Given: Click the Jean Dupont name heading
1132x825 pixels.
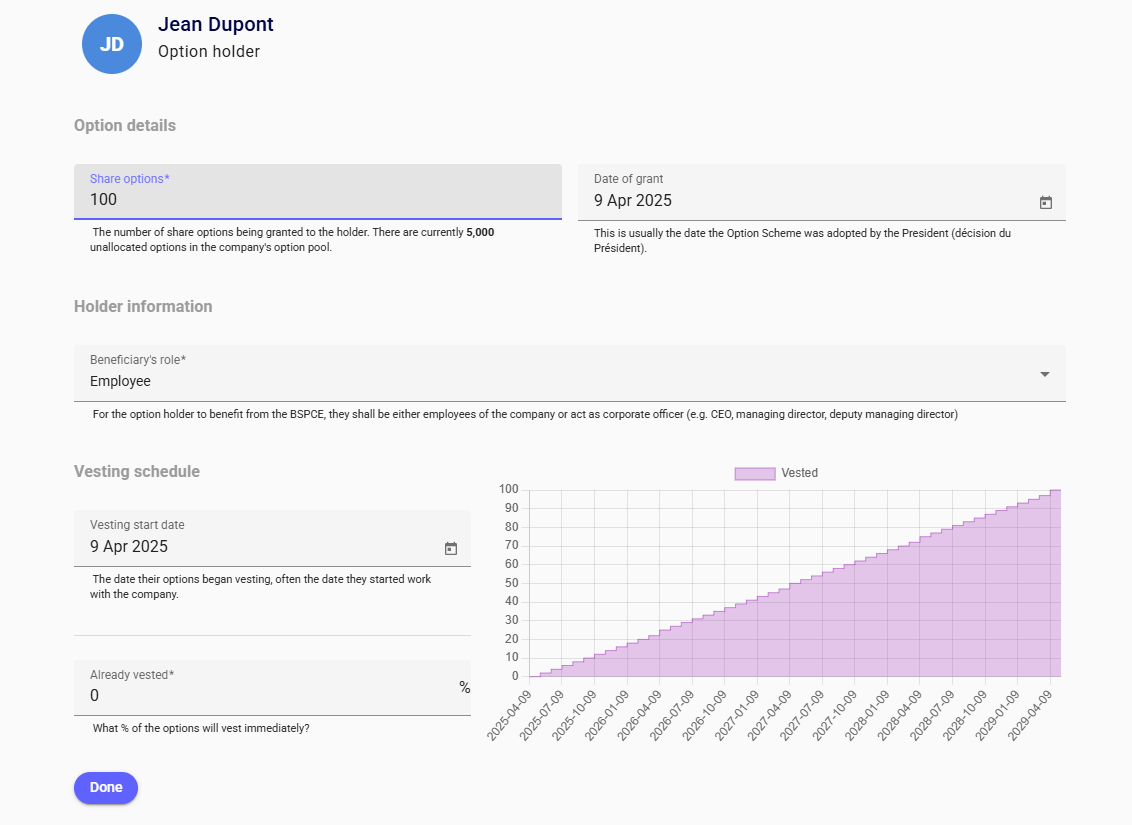Looking at the screenshot, I should coord(215,25).
